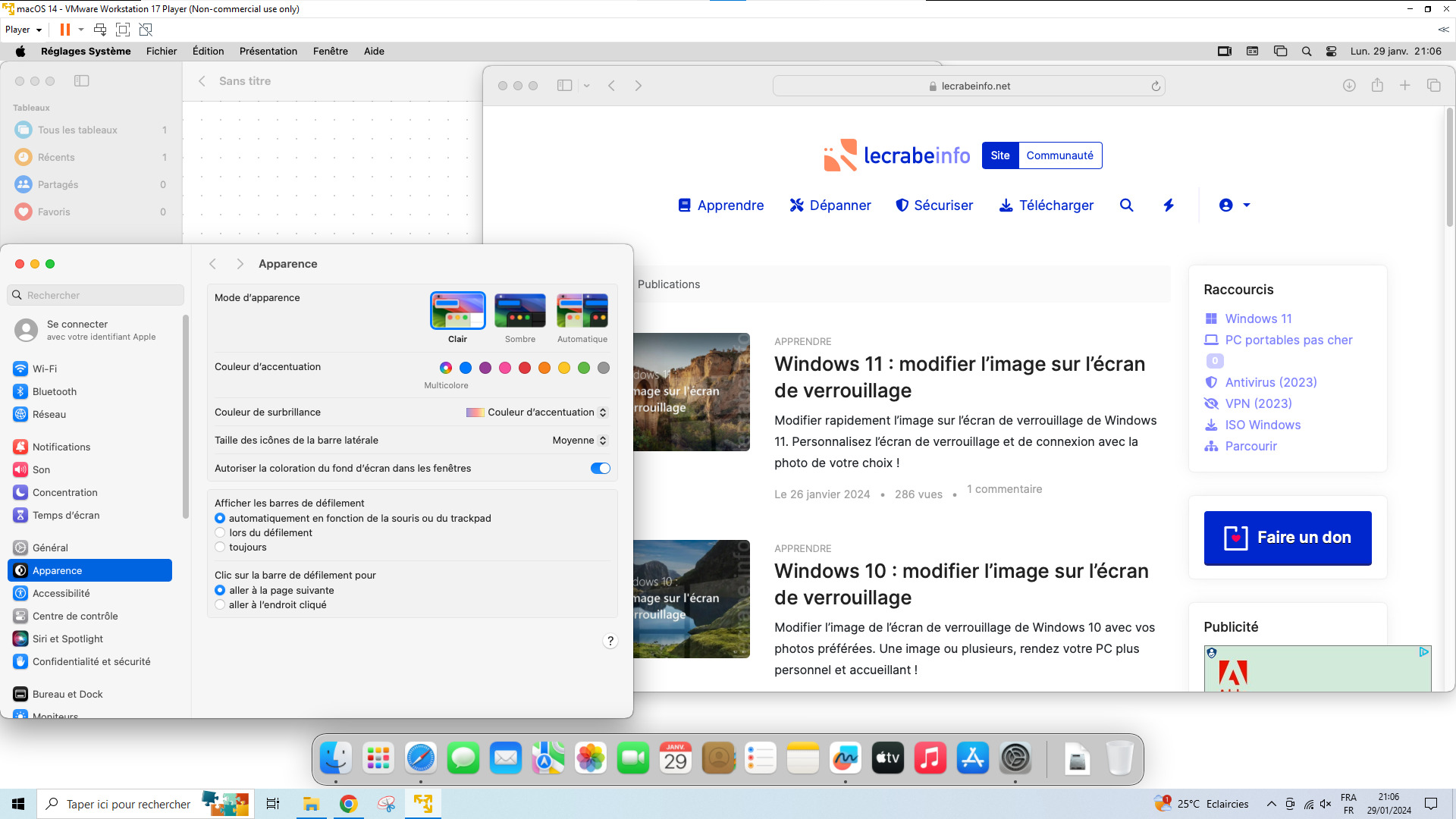Open the VMware power options dropdown arrow
The height and width of the screenshot is (819, 1456).
(x=81, y=30)
